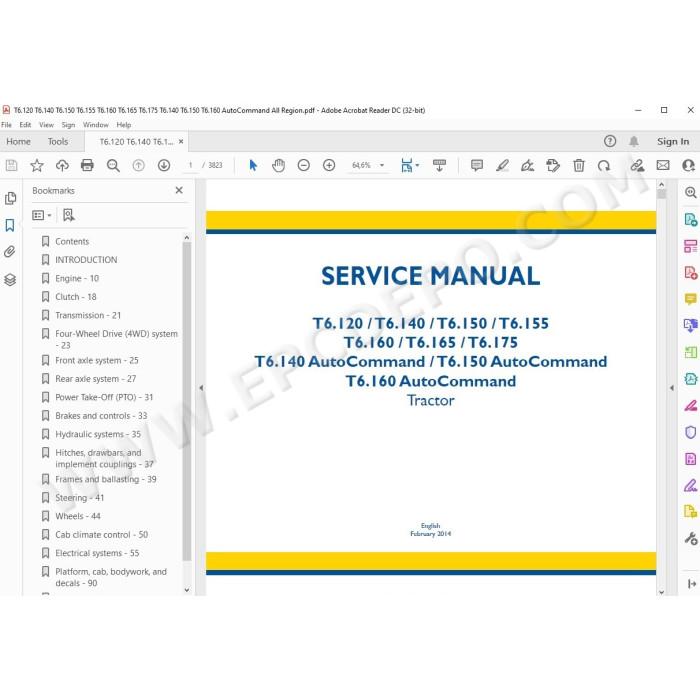The height and width of the screenshot is (700, 700).
Task: Open the Contents bookmark
Action: (x=72, y=242)
